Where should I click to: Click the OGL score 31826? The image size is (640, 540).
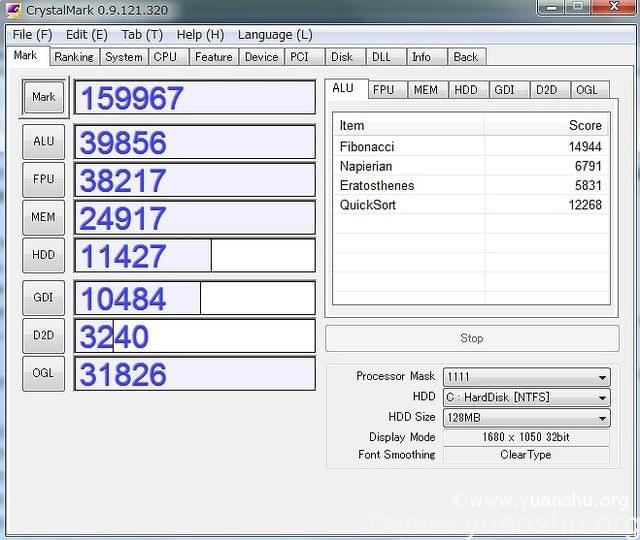(x=195, y=374)
